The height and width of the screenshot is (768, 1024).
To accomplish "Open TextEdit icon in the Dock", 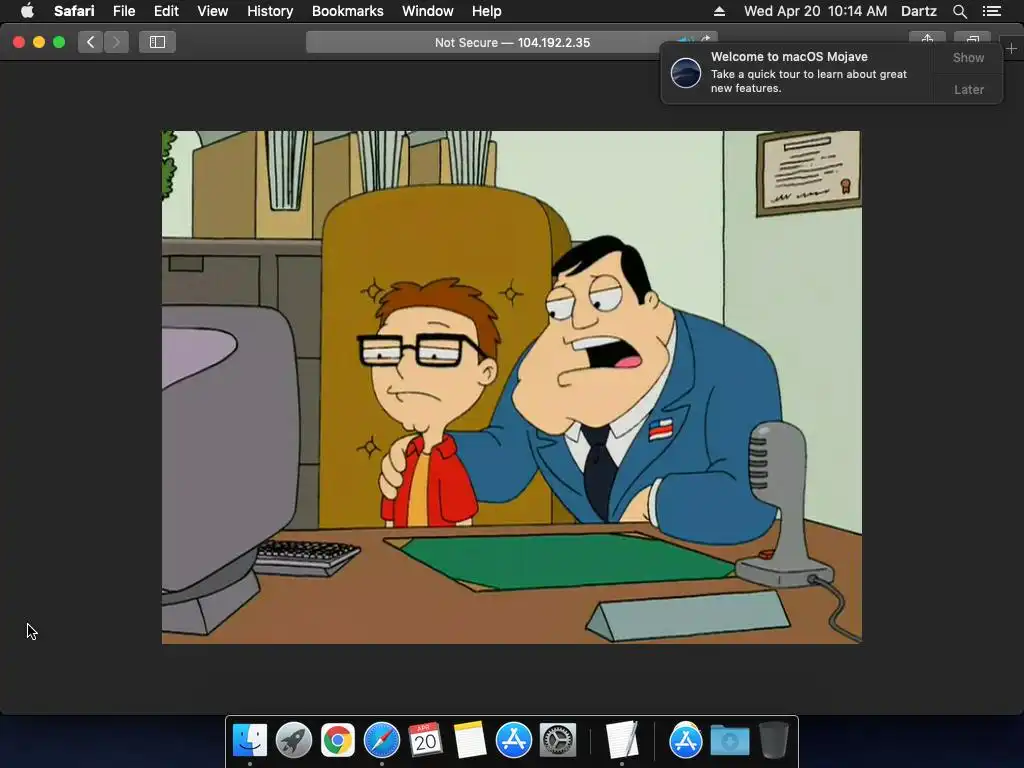I will [622, 740].
